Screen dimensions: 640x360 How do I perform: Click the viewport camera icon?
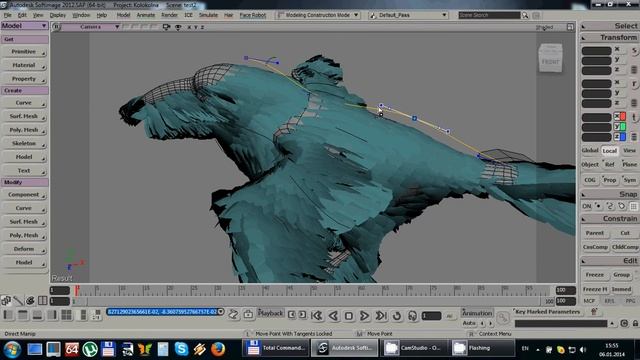pyautogui.click(x=166, y=27)
